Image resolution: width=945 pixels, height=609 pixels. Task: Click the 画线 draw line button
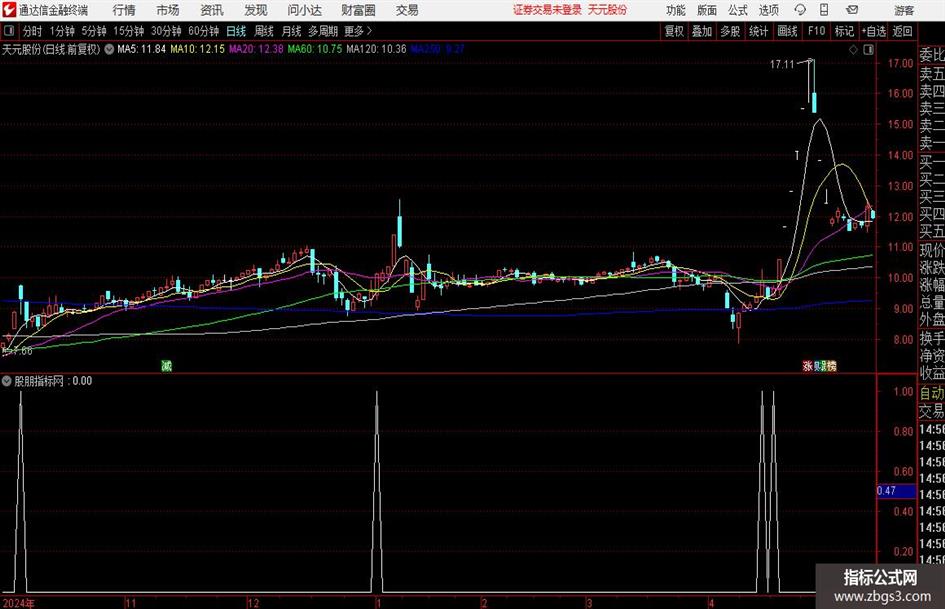pos(787,31)
